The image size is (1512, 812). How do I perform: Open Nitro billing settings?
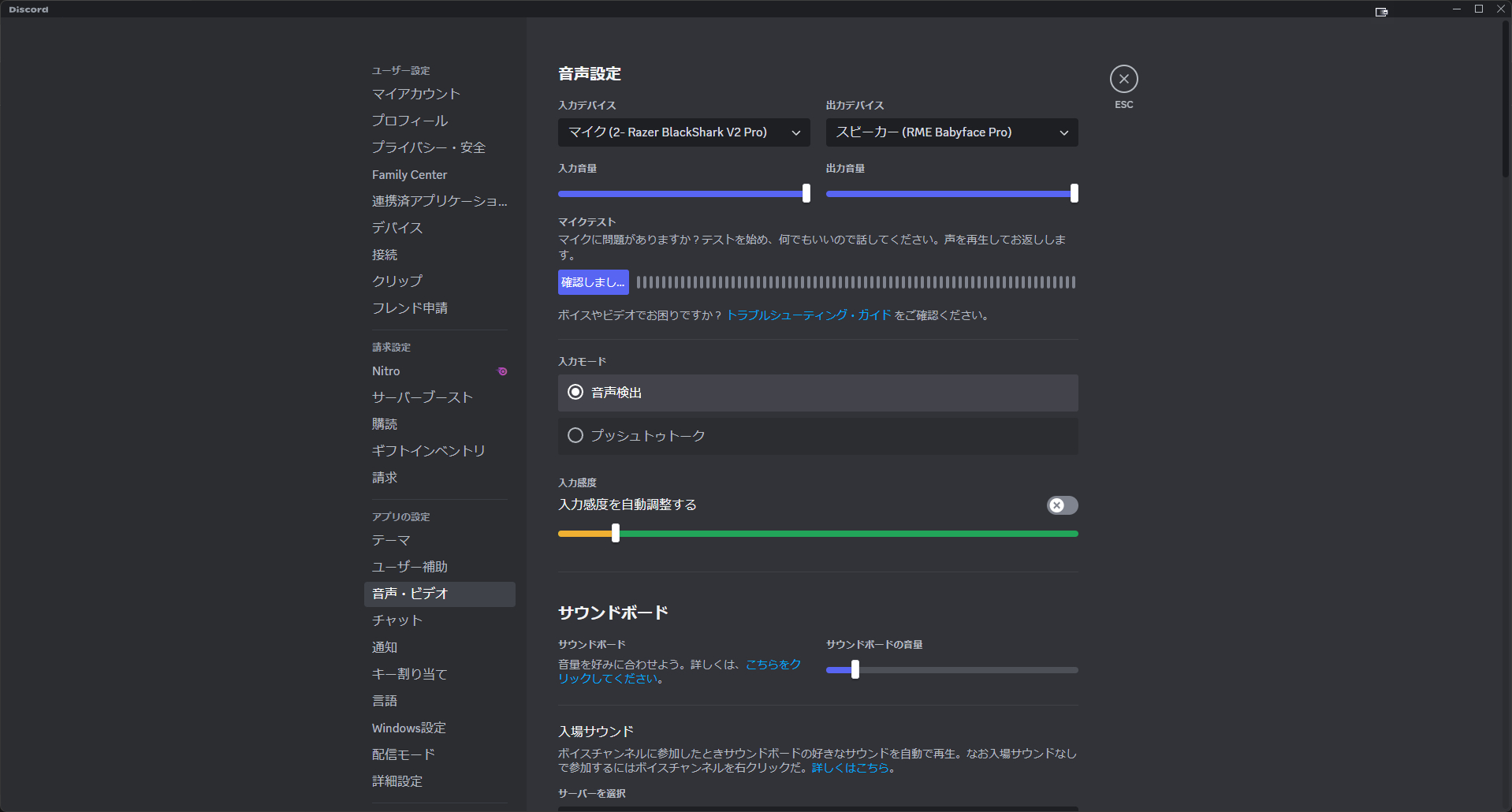(x=440, y=371)
